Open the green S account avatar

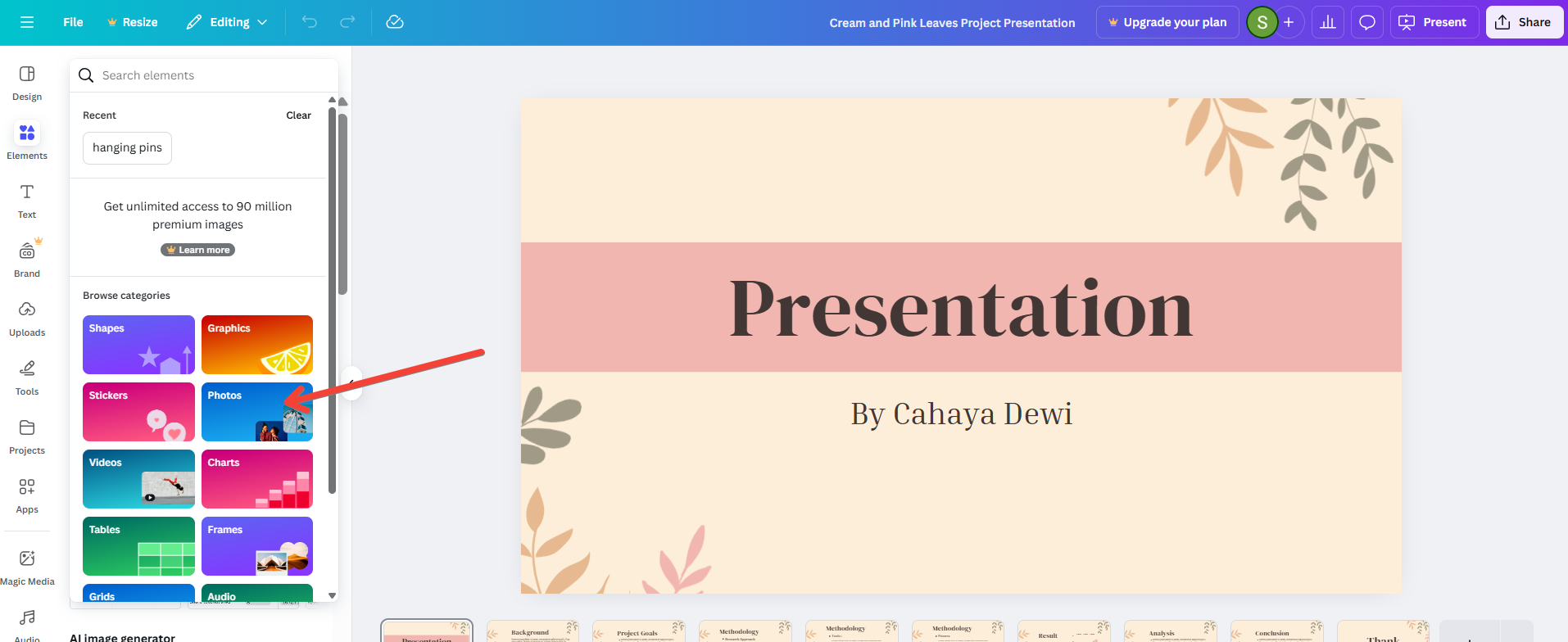(x=1262, y=22)
